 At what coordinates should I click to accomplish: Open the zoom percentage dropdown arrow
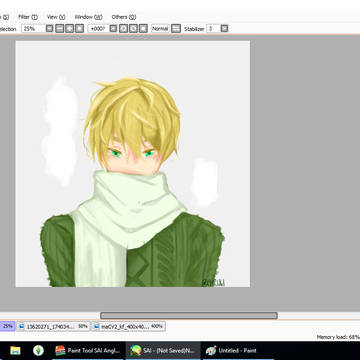pos(49,29)
